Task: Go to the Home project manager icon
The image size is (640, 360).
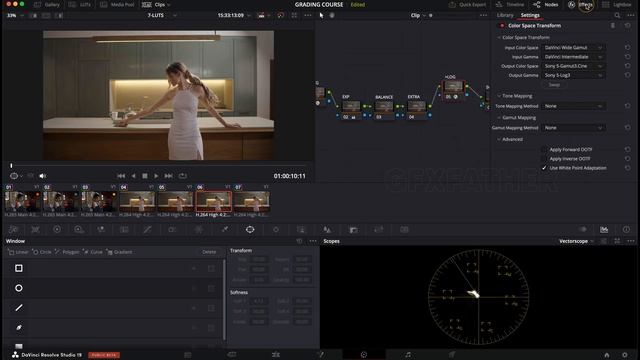Action: pyautogui.click(x=607, y=355)
